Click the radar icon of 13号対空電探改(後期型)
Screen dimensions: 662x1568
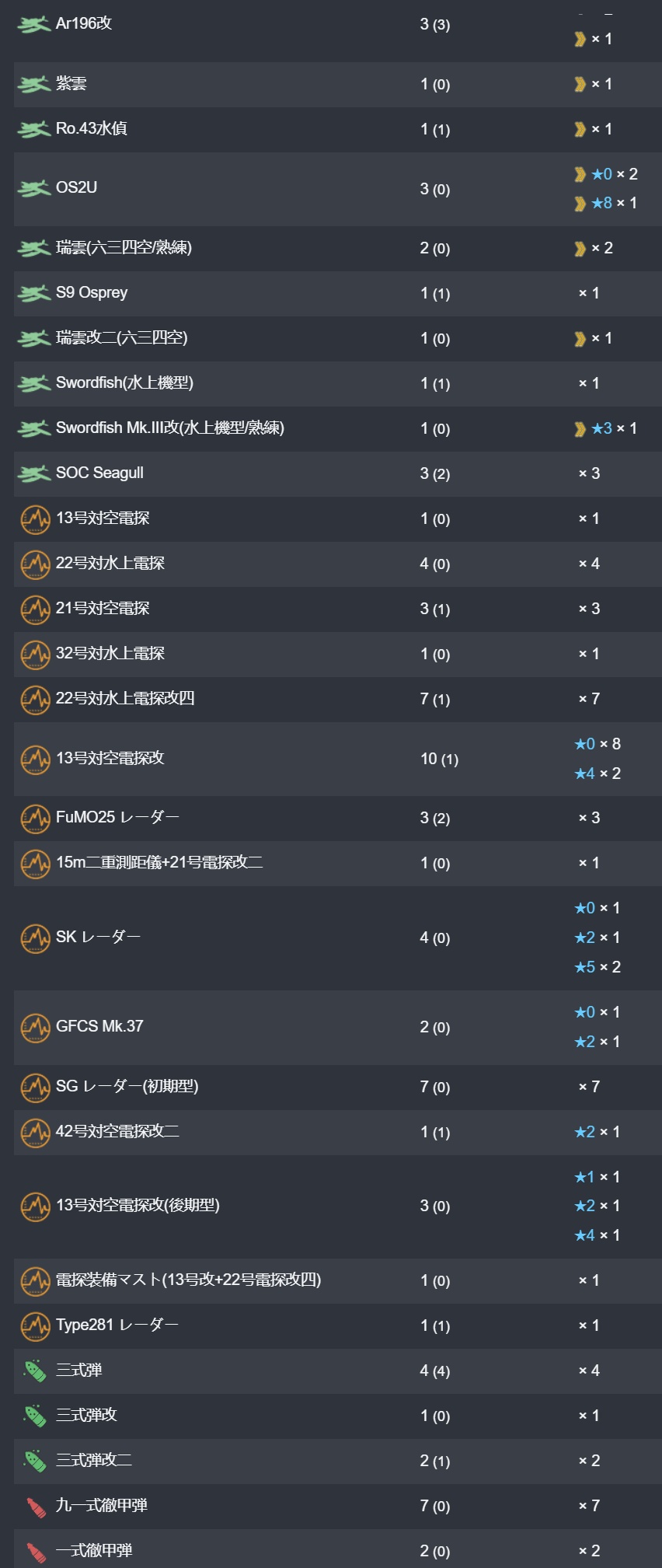coord(35,1206)
